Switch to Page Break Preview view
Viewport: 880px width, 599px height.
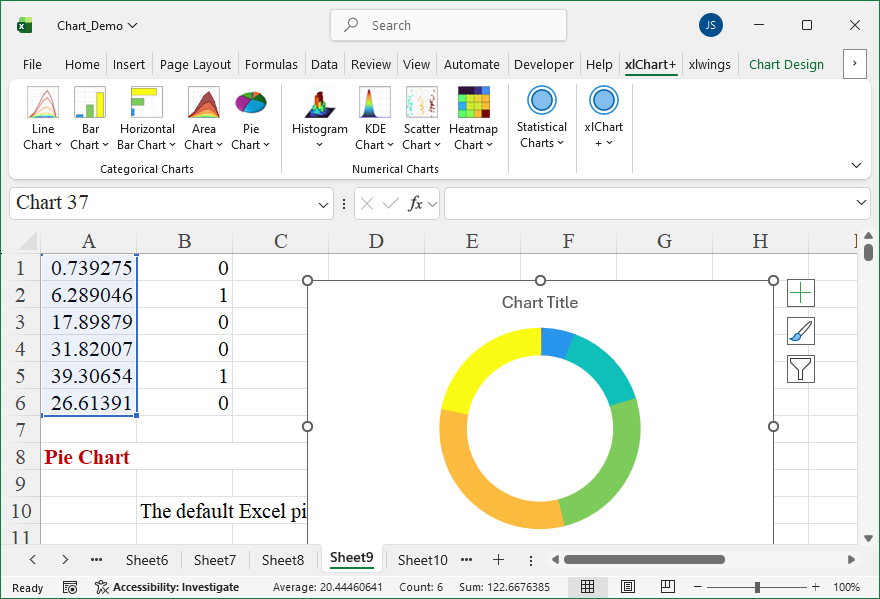pos(666,587)
